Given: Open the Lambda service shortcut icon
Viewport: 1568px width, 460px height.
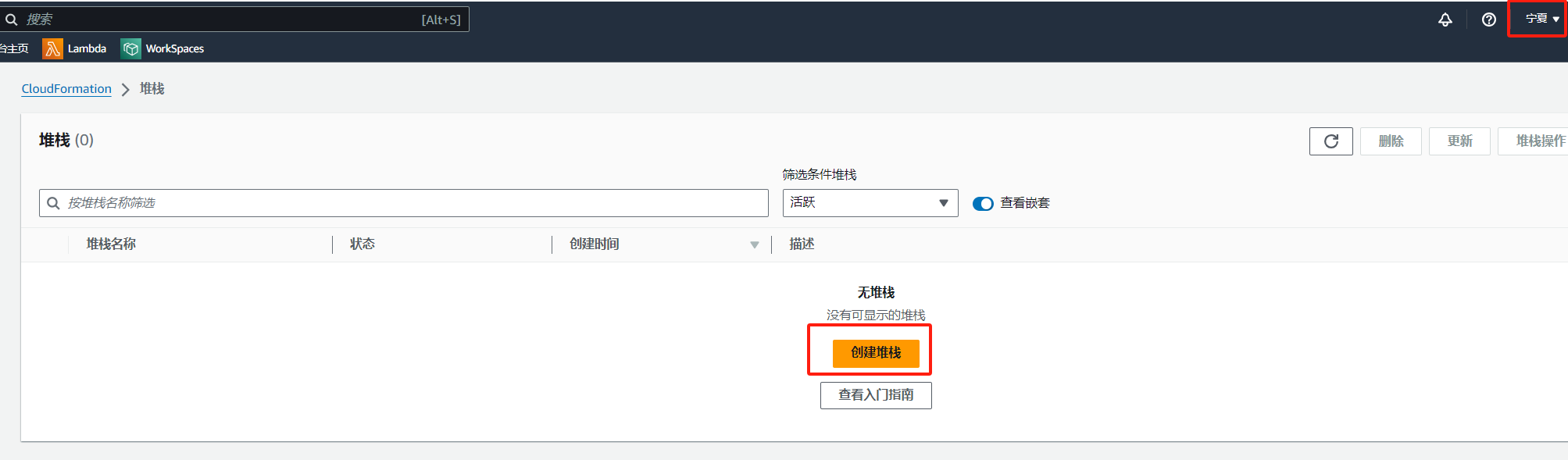Looking at the screenshot, I should (52, 48).
